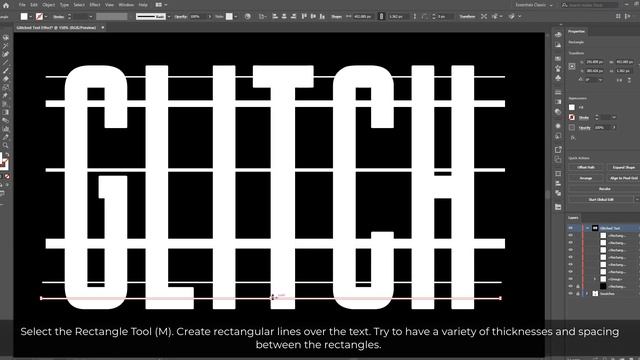This screenshot has width=640, height=360.
Task: Open the Color Guide panel icon in the dock
Action: pyautogui.click(x=558, y=45)
